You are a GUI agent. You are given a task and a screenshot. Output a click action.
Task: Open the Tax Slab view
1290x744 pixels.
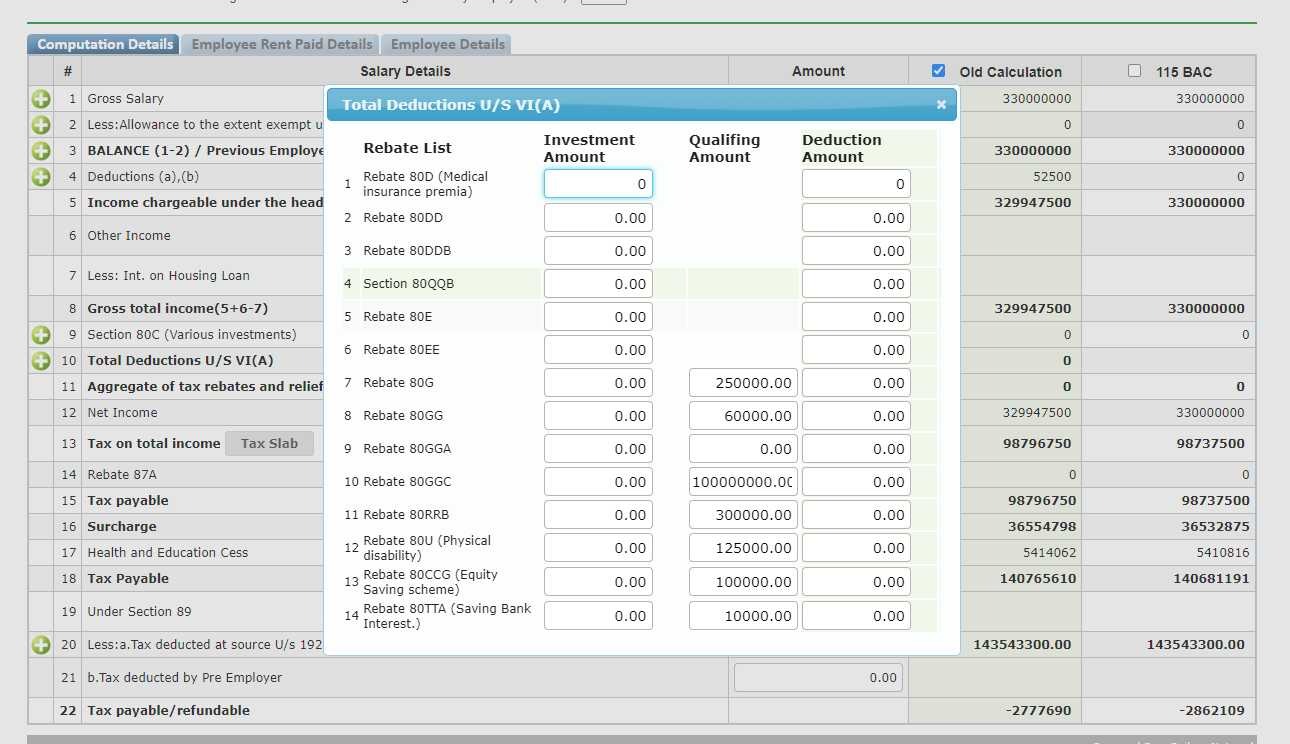point(269,443)
